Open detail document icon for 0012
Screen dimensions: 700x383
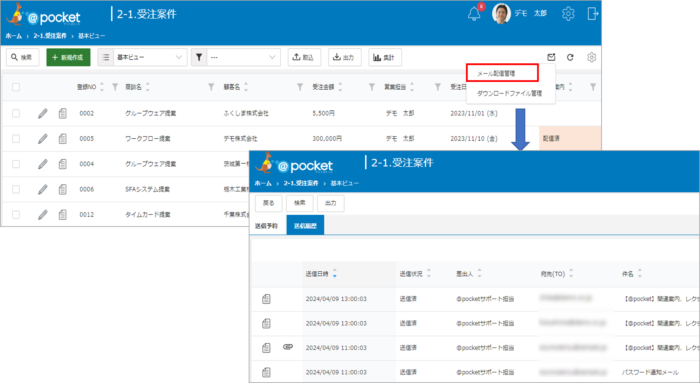tap(62, 215)
